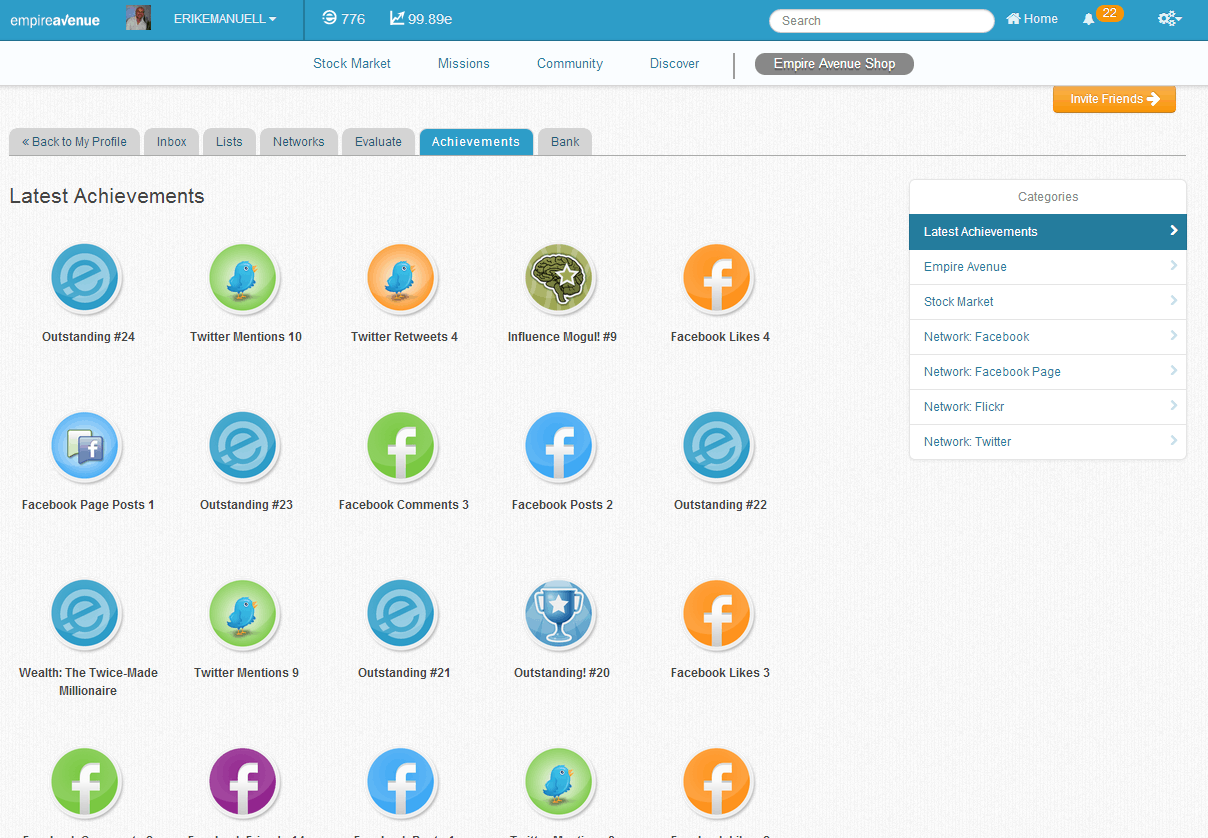1208x838 pixels.
Task: Select Network: Facebook category
Action: click(1048, 337)
